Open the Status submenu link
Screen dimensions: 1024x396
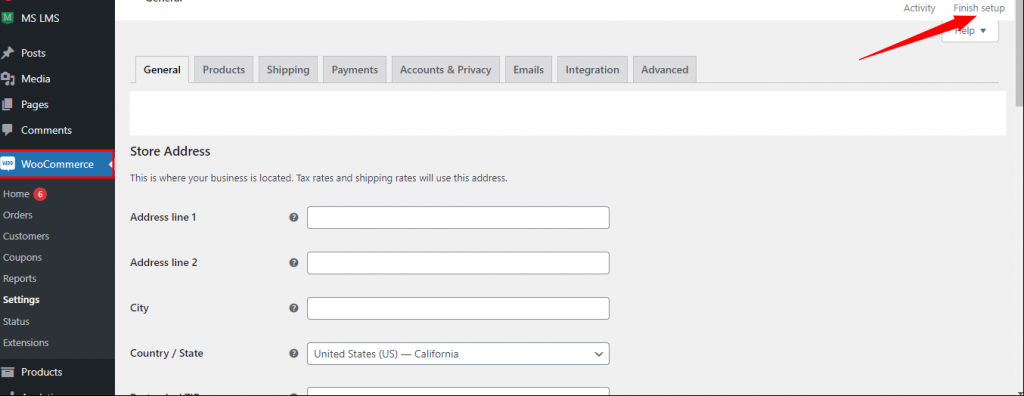coord(16,322)
